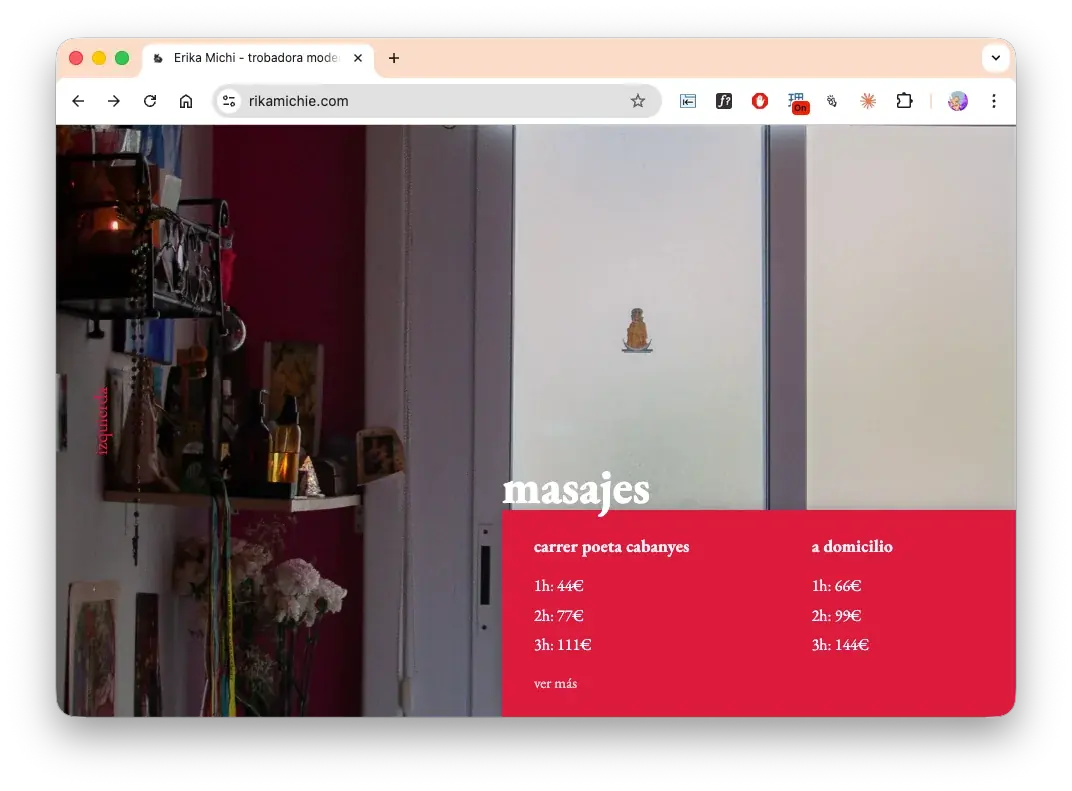The image size is (1072, 791).
Task: Bookmark this page with the star
Action: (638, 101)
